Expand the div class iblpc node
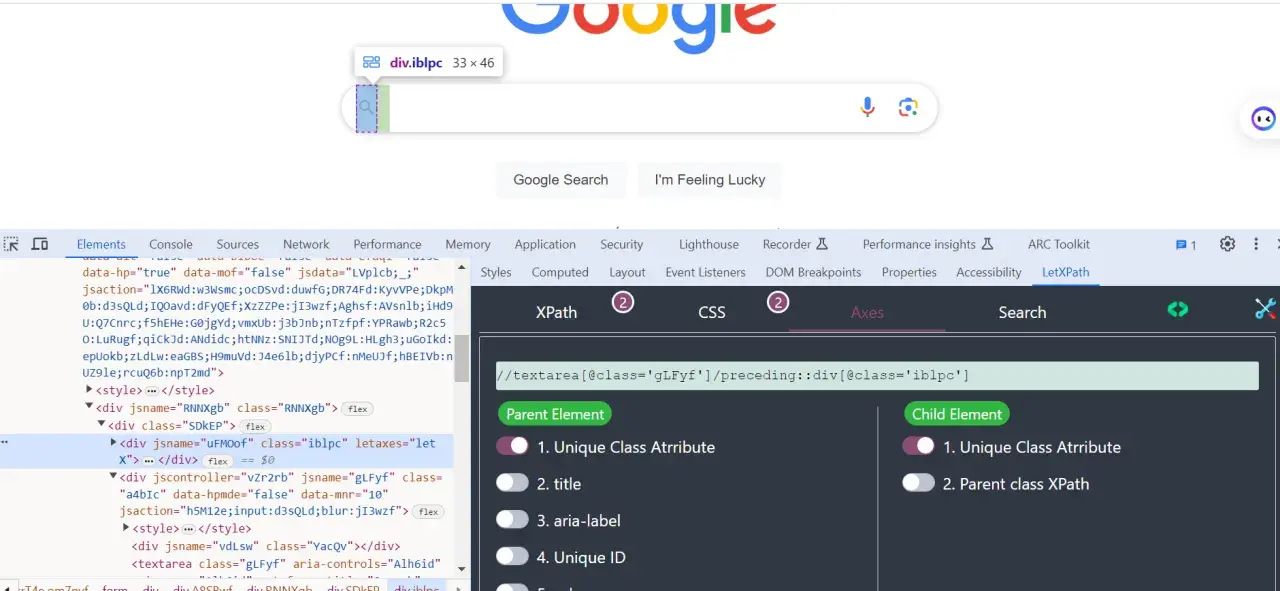The height and width of the screenshot is (591, 1280). (x=114, y=443)
